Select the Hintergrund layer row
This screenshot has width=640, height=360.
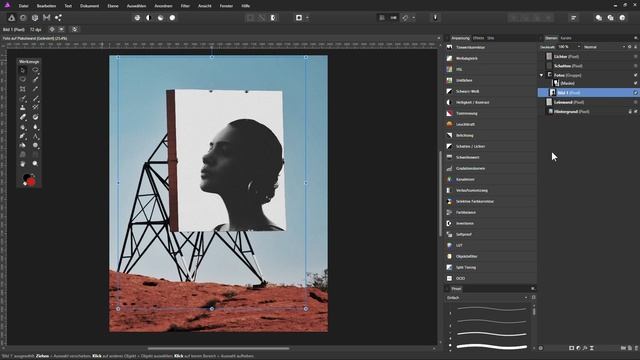click(588, 111)
